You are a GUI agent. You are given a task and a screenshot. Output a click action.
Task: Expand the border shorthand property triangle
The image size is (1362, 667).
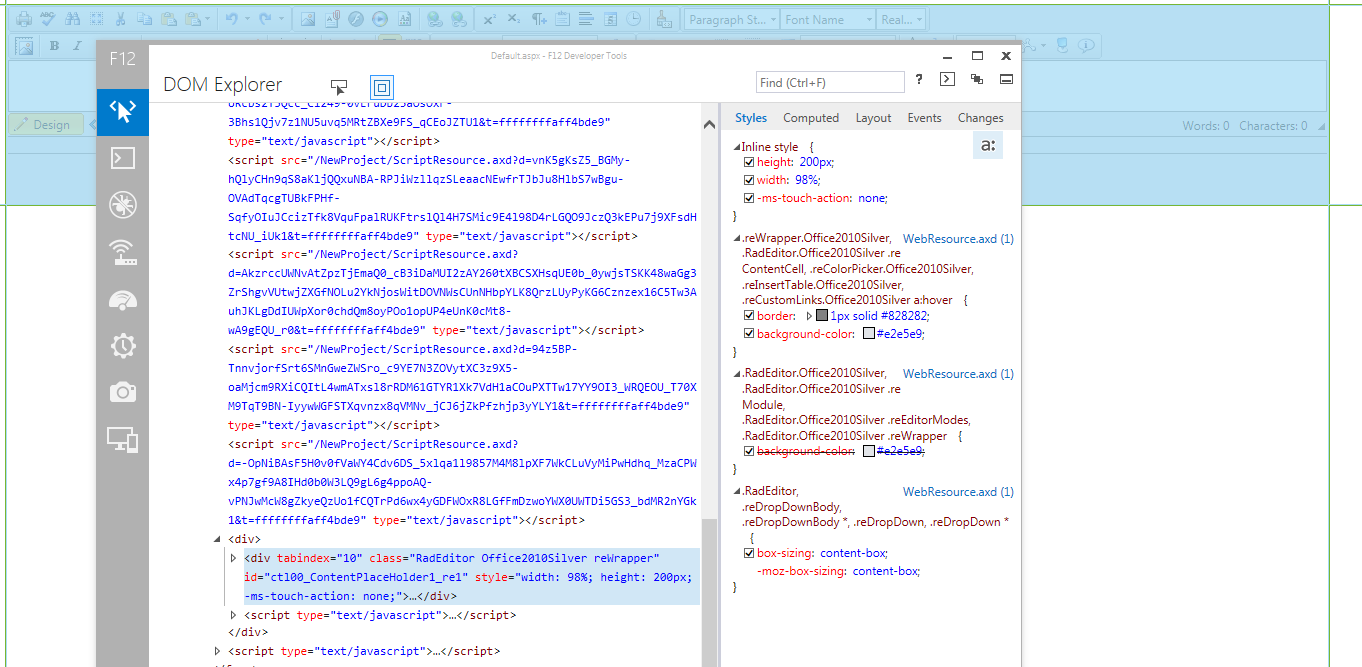(810, 316)
